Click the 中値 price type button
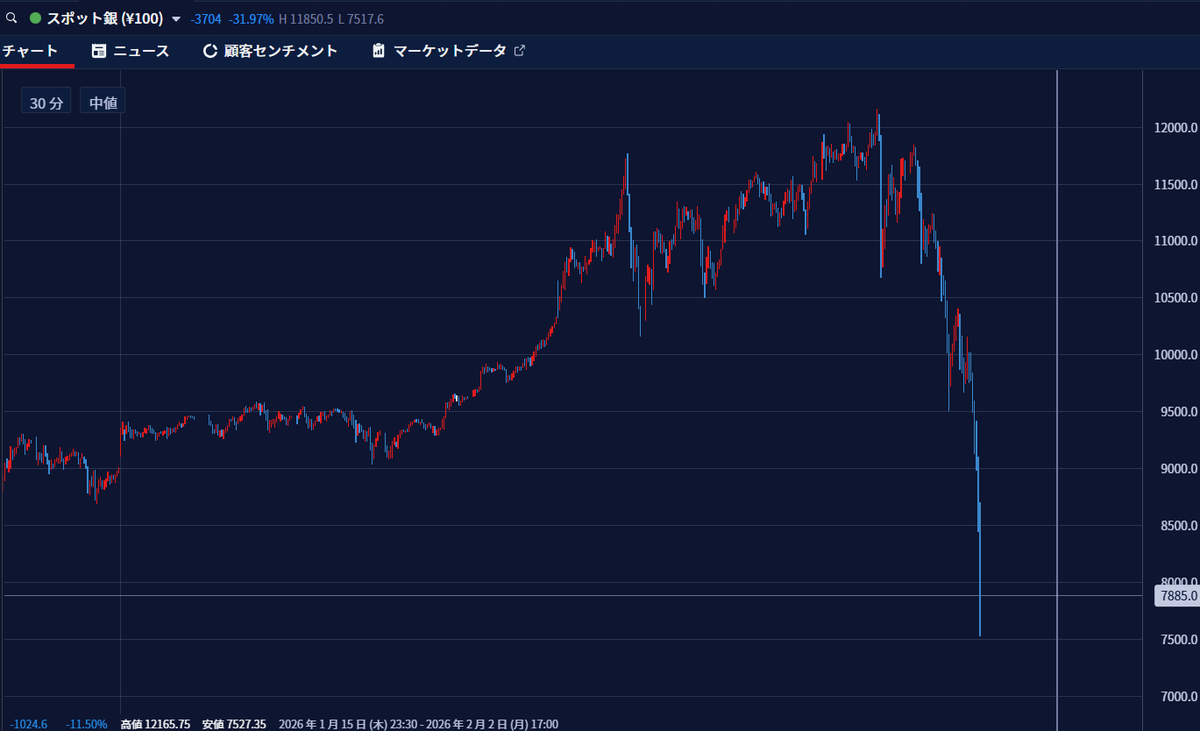The width and height of the screenshot is (1200, 731). pos(103,102)
